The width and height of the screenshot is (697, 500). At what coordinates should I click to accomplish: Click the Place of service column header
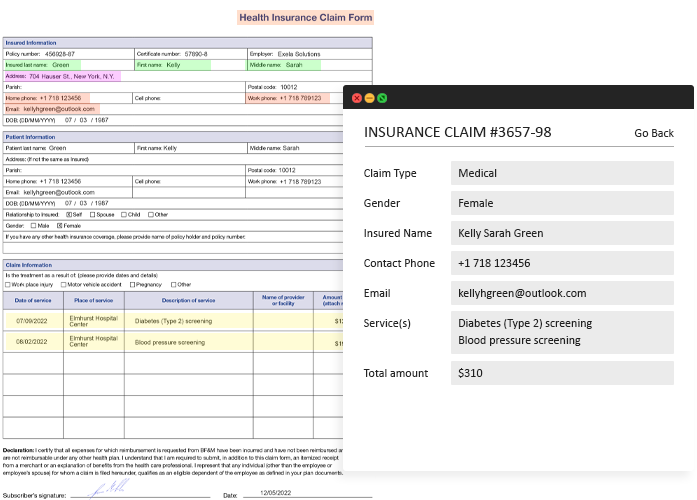[94, 300]
